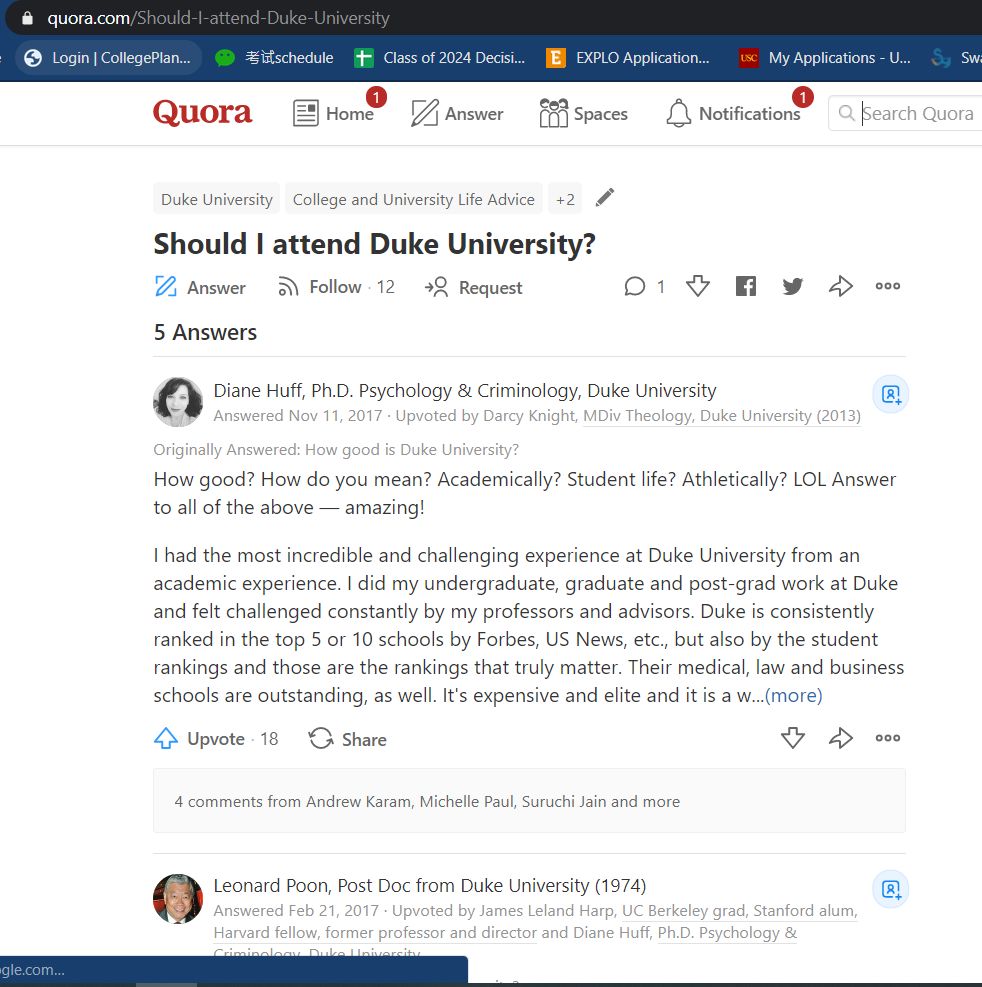This screenshot has height=987, width=982.
Task: Click share arrow on Diane Huff's answer
Action: click(x=840, y=738)
